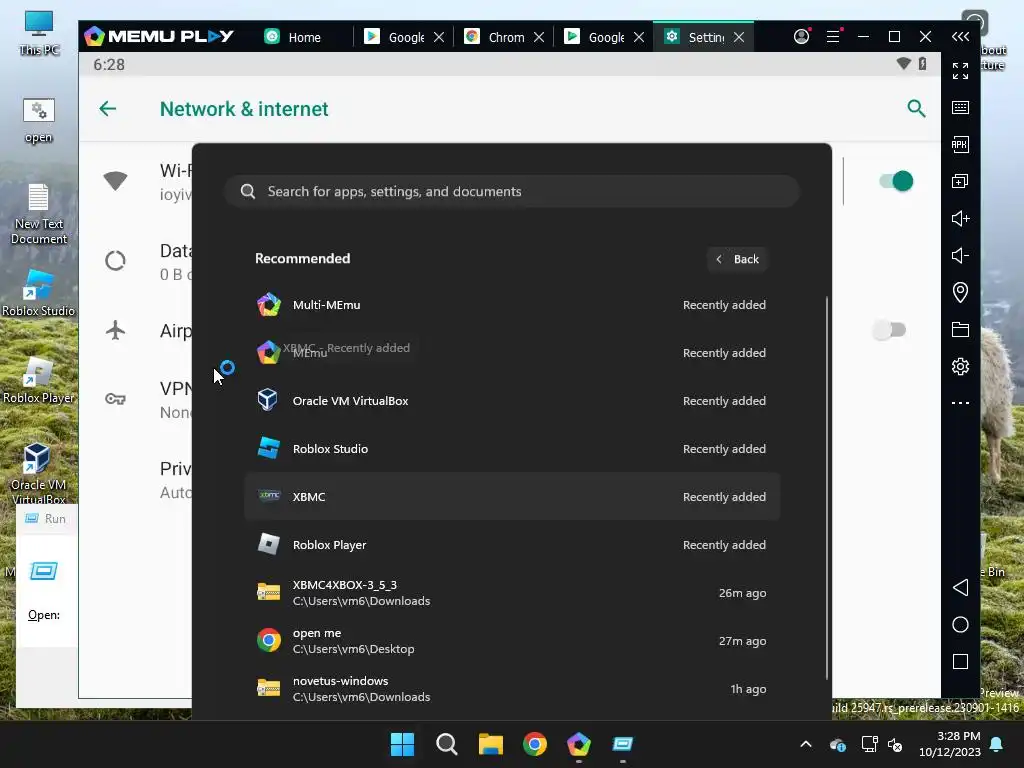Open the shared folder icon in MEmu sidebar
This screenshot has width=1024, height=768.
click(x=960, y=329)
